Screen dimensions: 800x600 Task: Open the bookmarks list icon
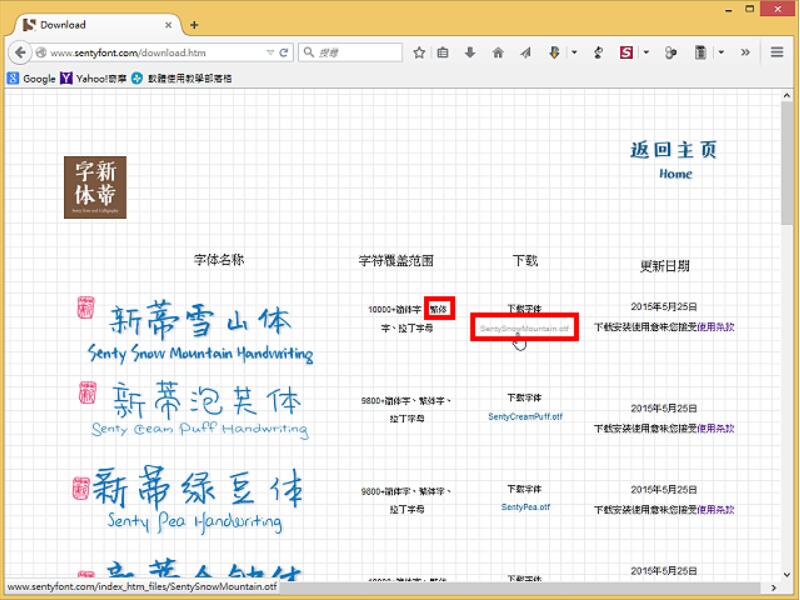pos(443,52)
